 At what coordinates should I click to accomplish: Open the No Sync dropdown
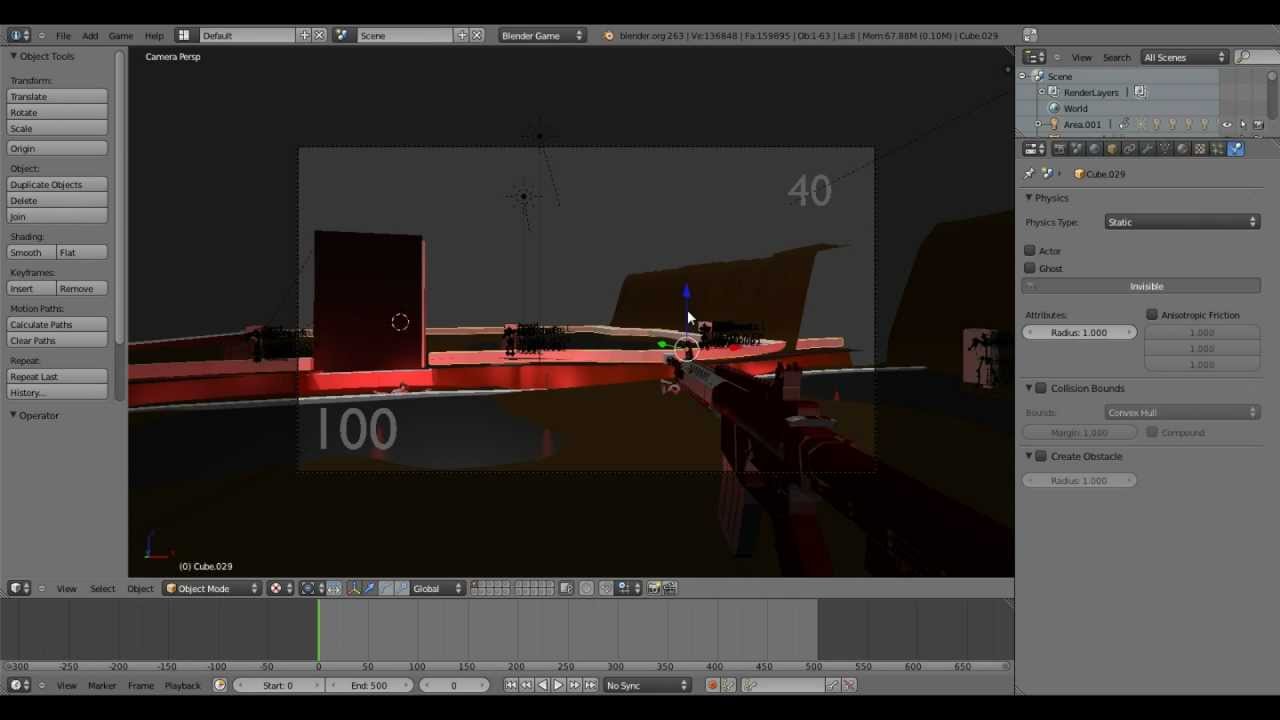click(647, 685)
